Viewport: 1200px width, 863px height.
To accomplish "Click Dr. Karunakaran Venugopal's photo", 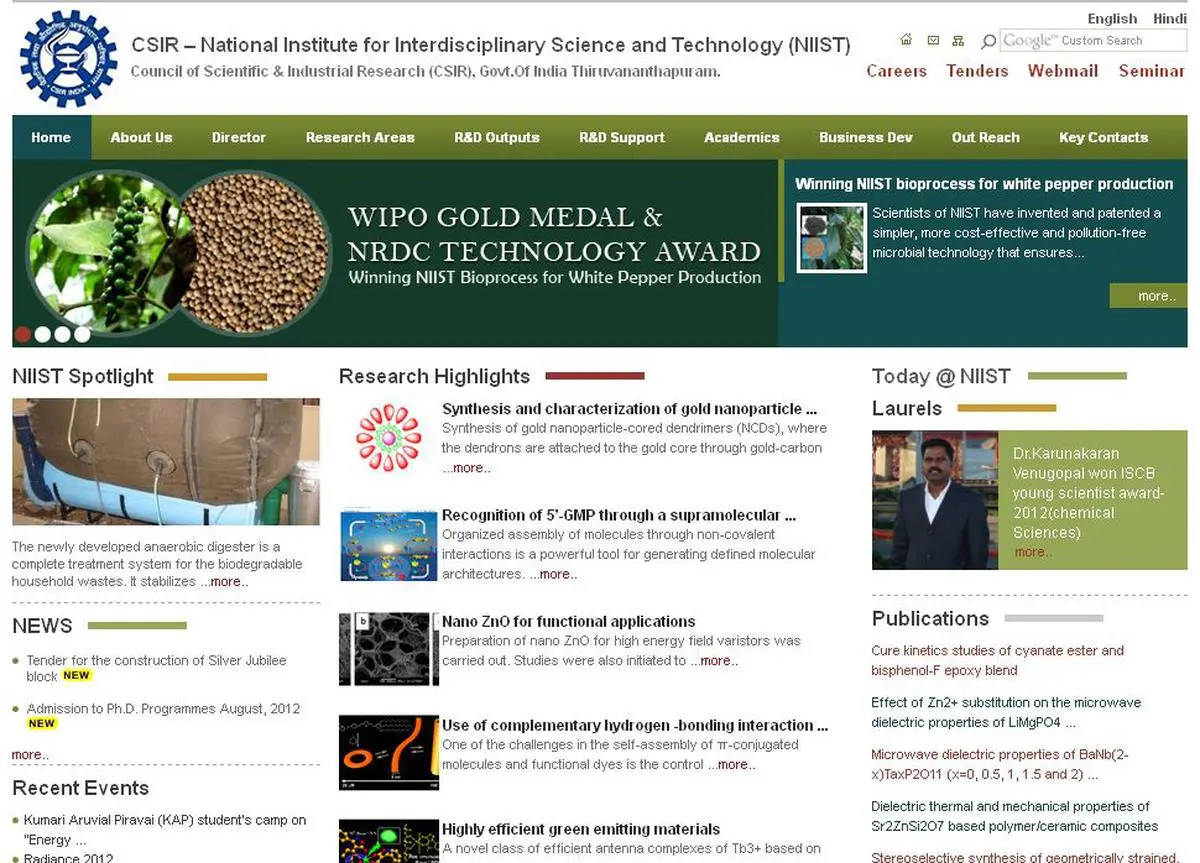I will pyautogui.click(x=935, y=500).
